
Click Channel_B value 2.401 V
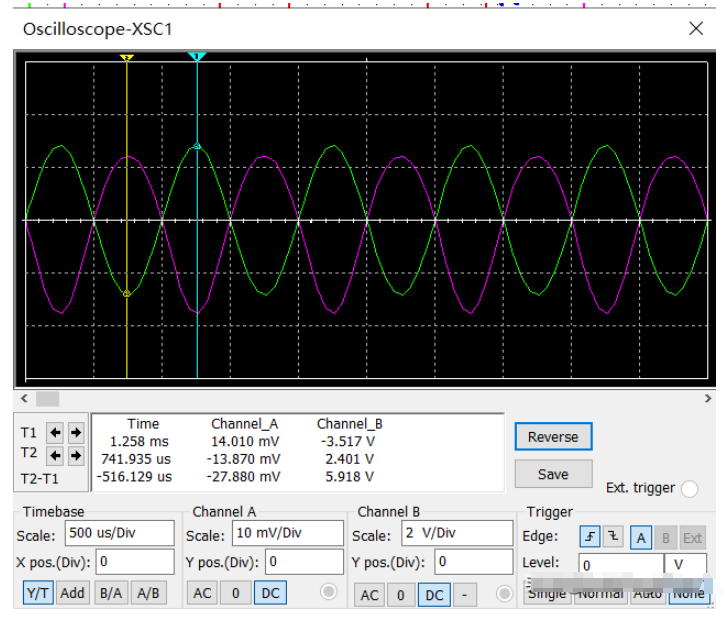[350, 459]
